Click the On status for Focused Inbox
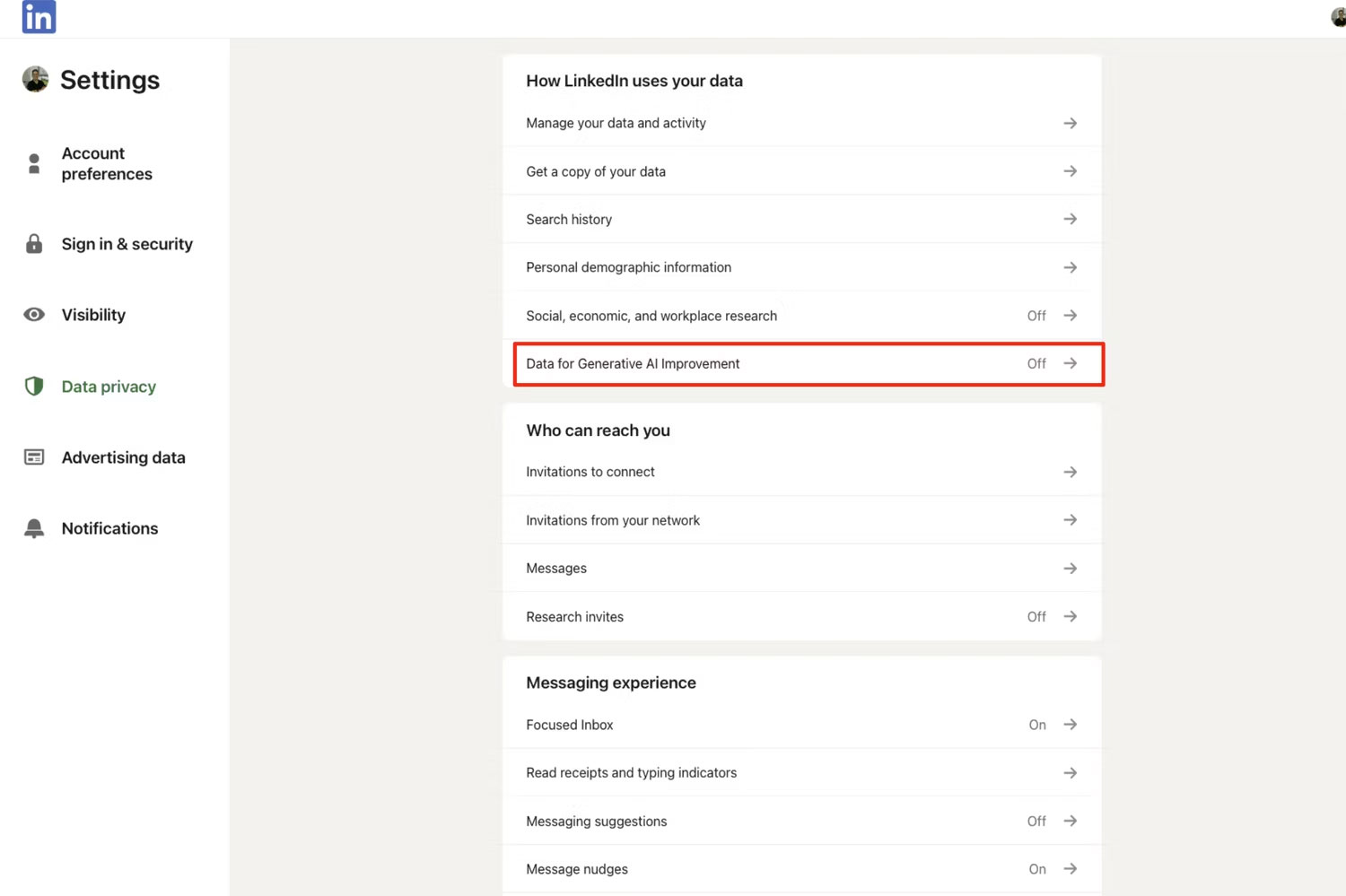The width and height of the screenshot is (1346, 896). [x=1037, y=725]
